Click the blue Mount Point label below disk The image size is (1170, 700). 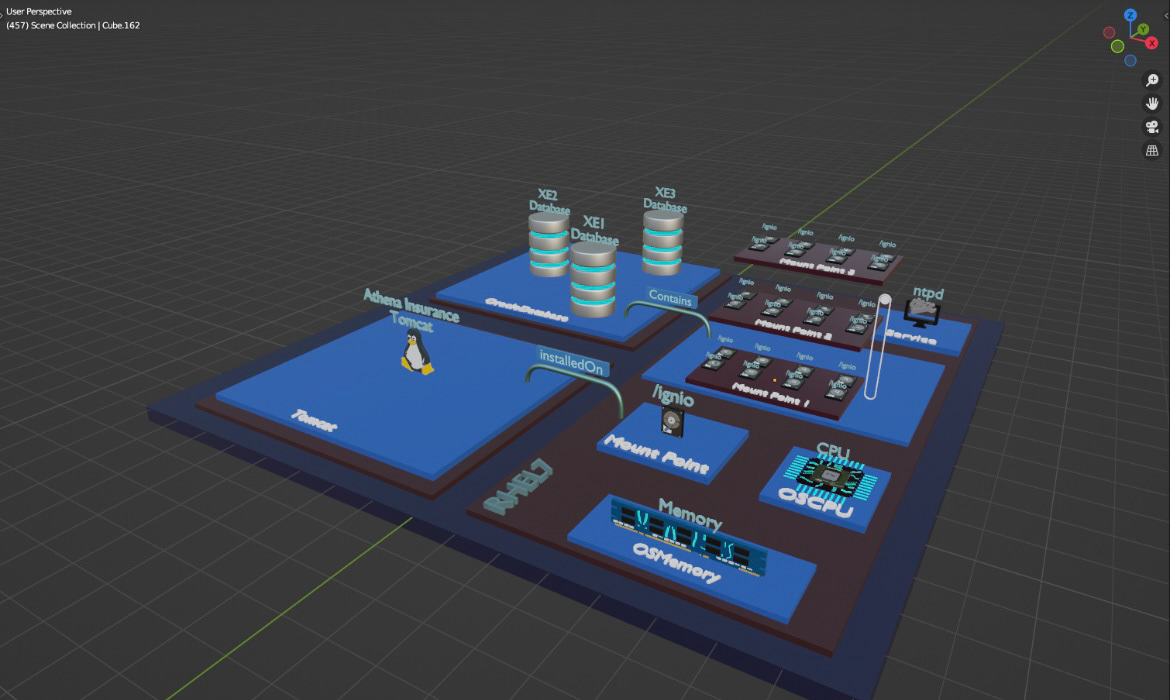tap(656, 454)
